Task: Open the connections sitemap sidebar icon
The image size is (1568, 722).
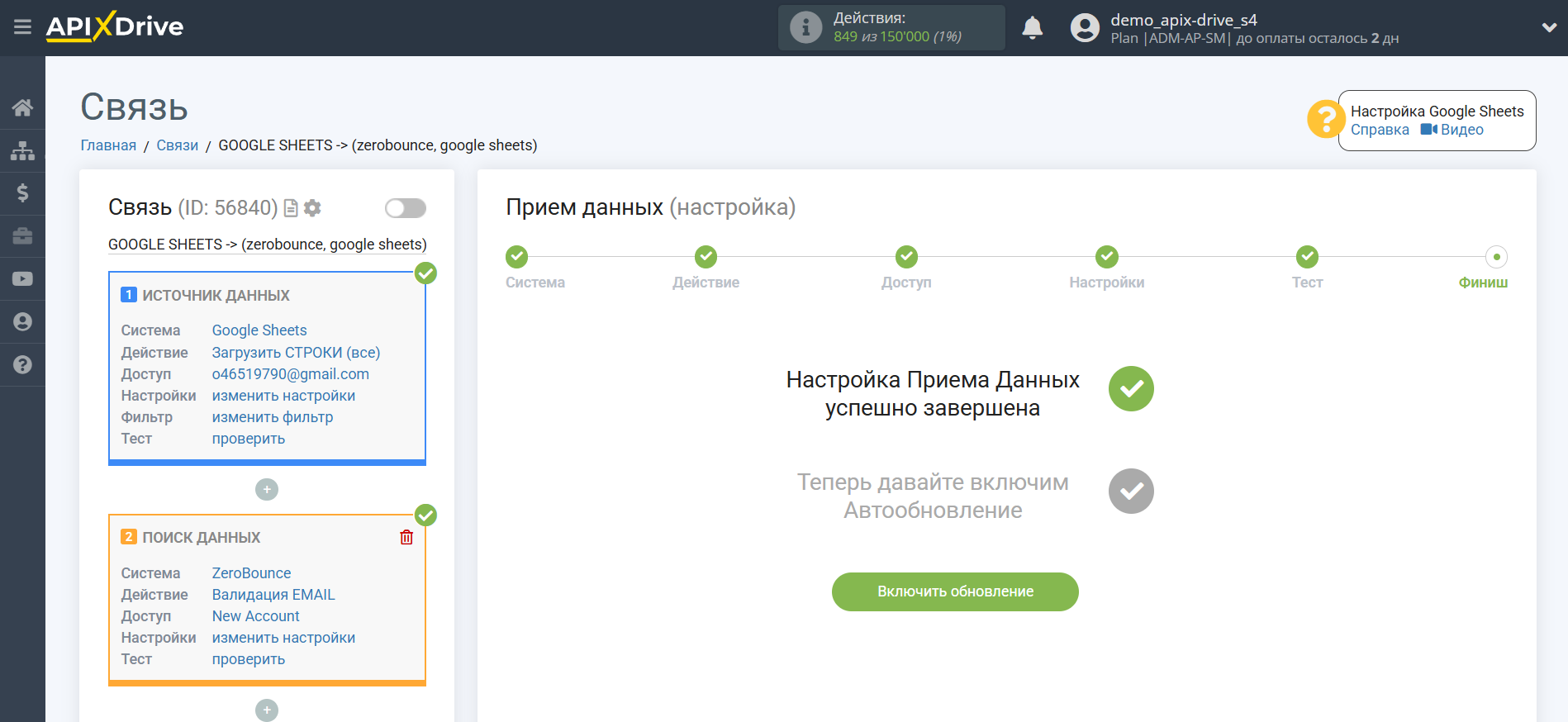Action: [x=22, y=150]
